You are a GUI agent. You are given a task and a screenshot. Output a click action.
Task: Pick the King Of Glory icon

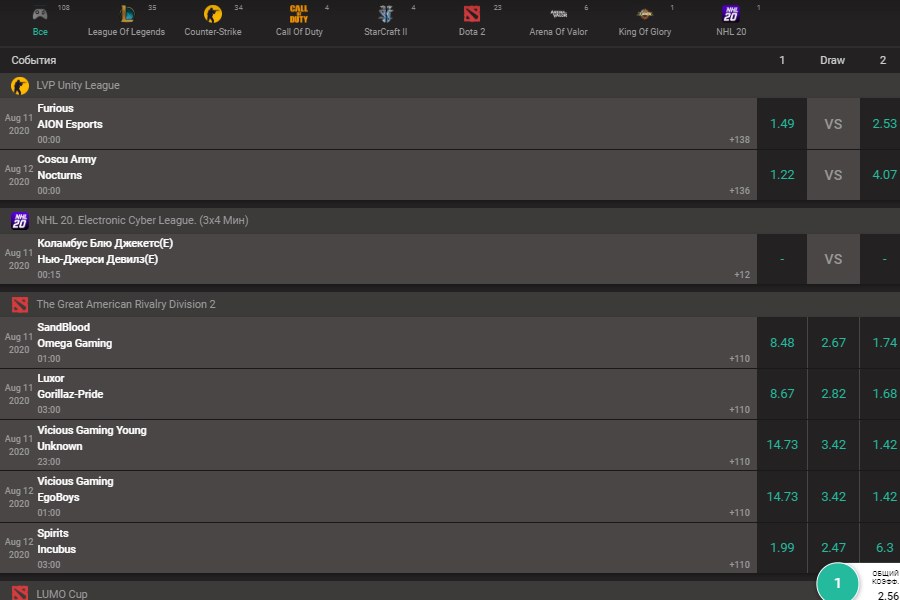coord(645,14)
